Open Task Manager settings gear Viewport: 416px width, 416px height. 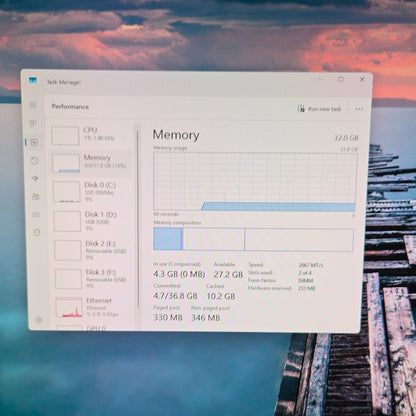(39, 320)
